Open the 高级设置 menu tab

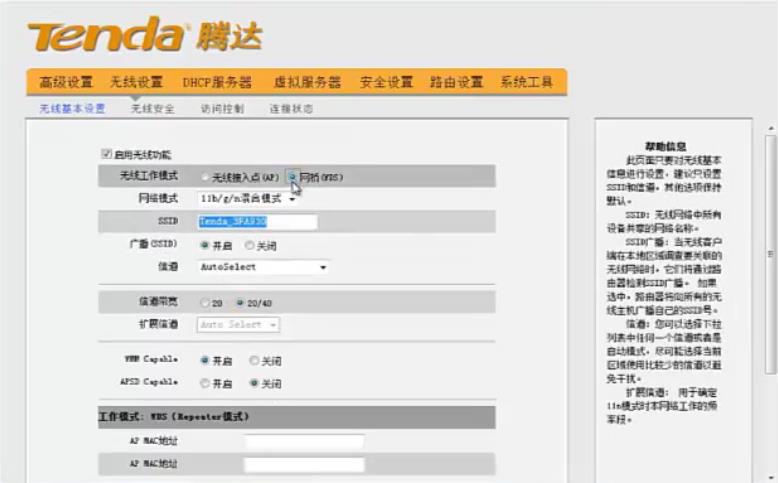tap(66, 82)
